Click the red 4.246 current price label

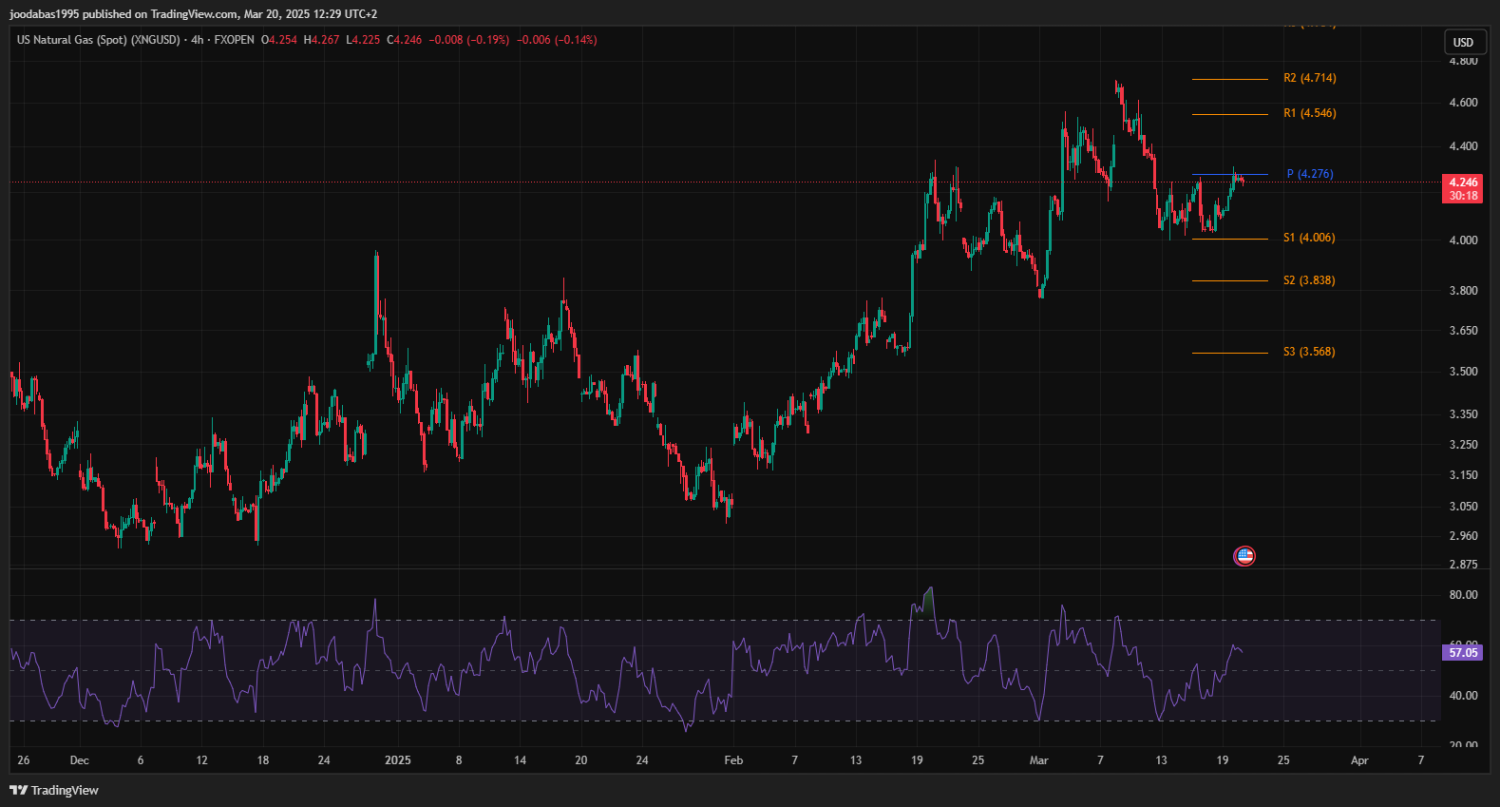(1462, 182)
